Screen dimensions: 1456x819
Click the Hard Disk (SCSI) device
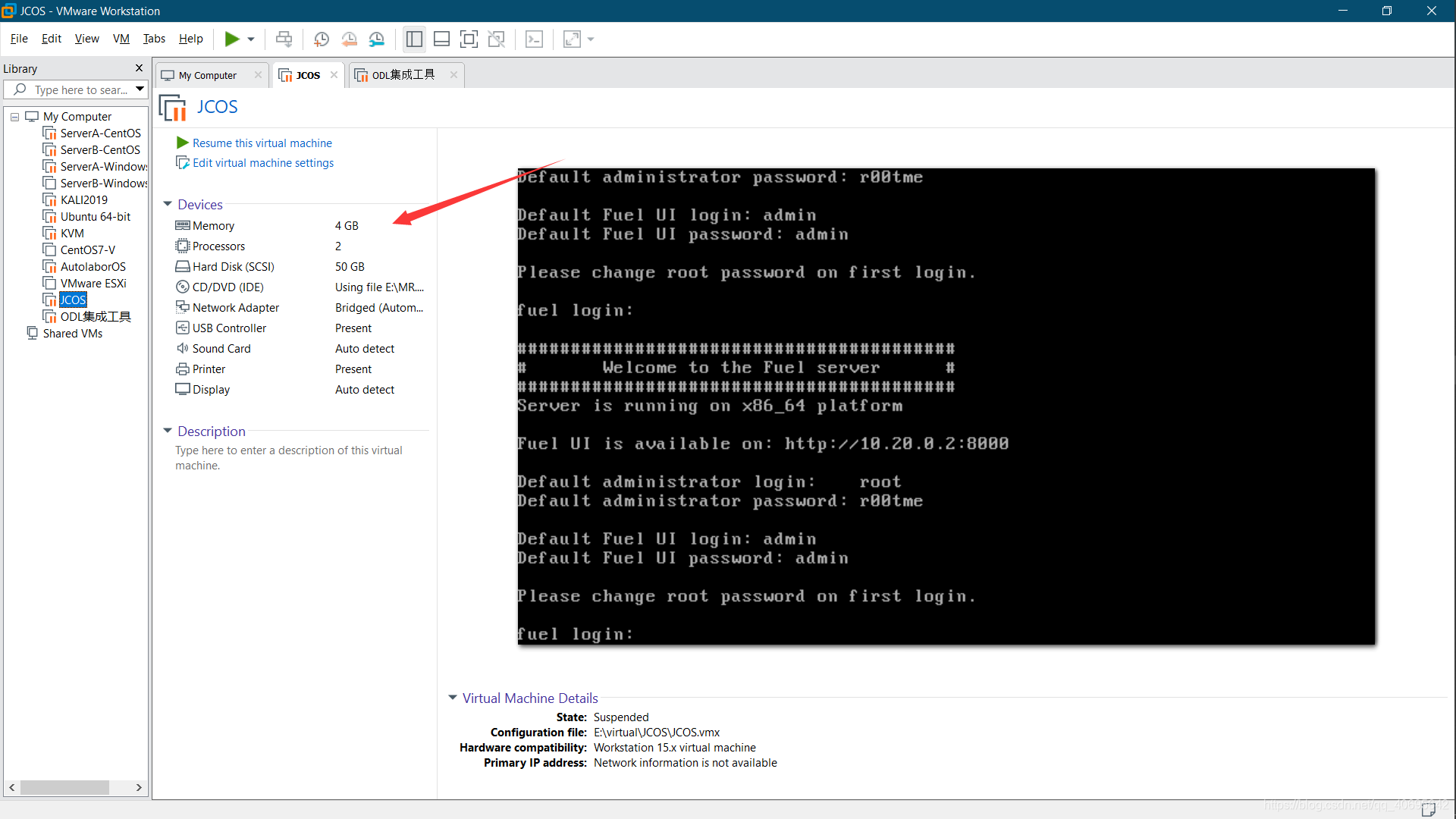point(300,267)
